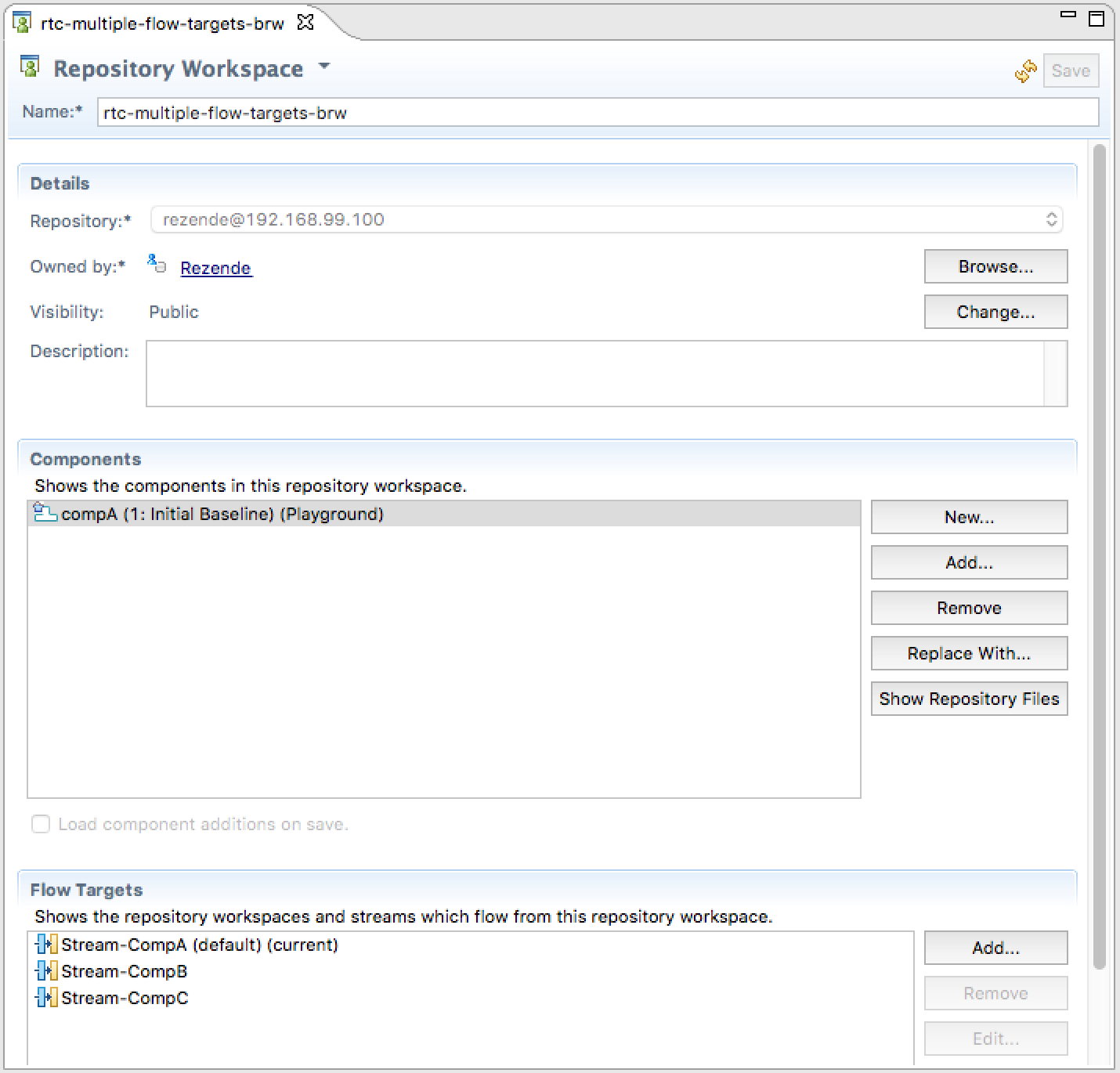Click the Save button
The height and width of the screenshot is (1073, 1120).
[x=1071, y=71]
